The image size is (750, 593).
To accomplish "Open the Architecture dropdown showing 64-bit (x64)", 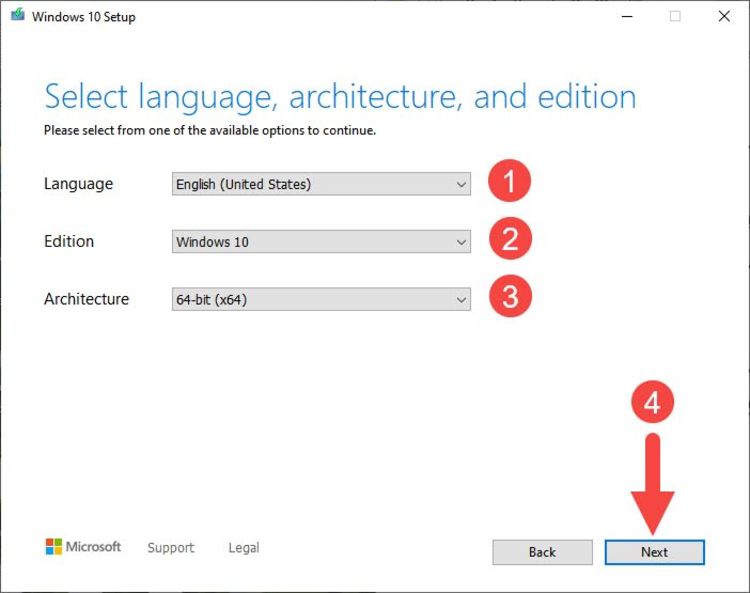I will coord(321,299).
